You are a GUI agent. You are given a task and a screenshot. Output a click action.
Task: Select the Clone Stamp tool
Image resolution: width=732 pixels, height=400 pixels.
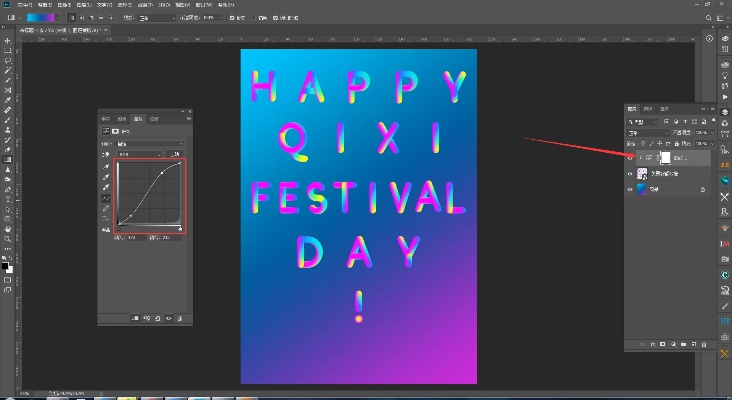7,130
